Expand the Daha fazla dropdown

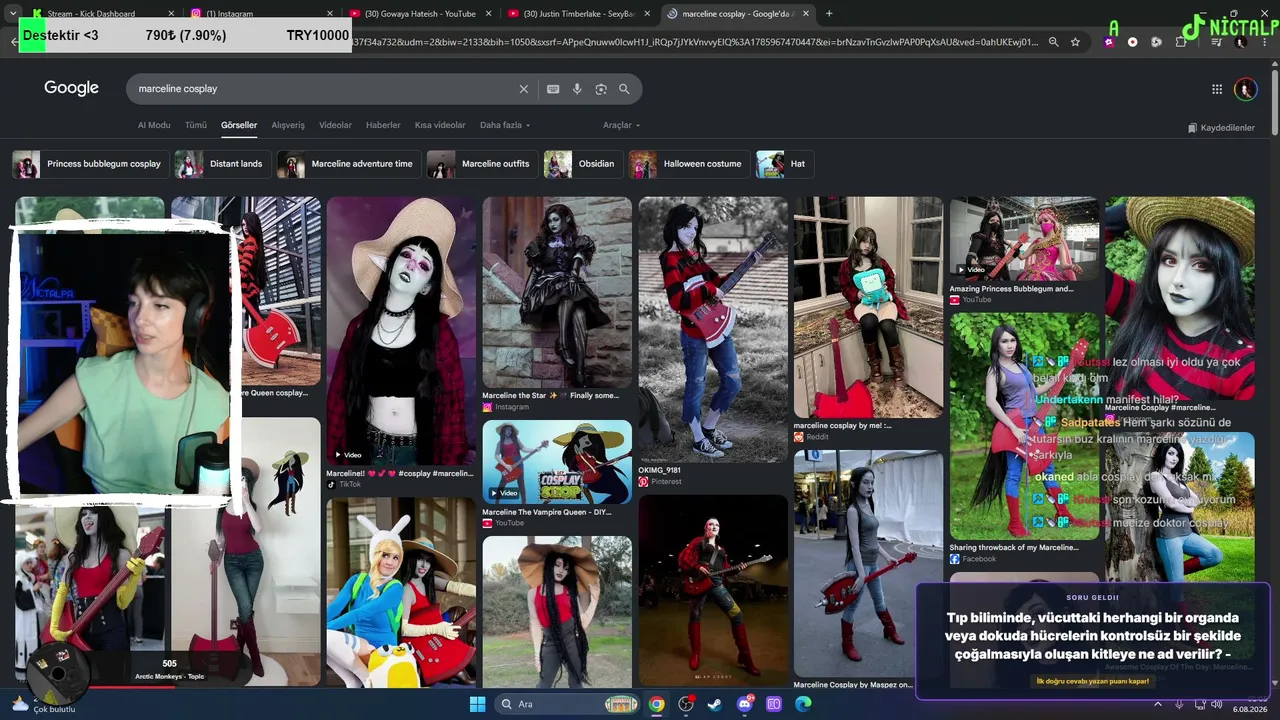(x=505, y=125)
